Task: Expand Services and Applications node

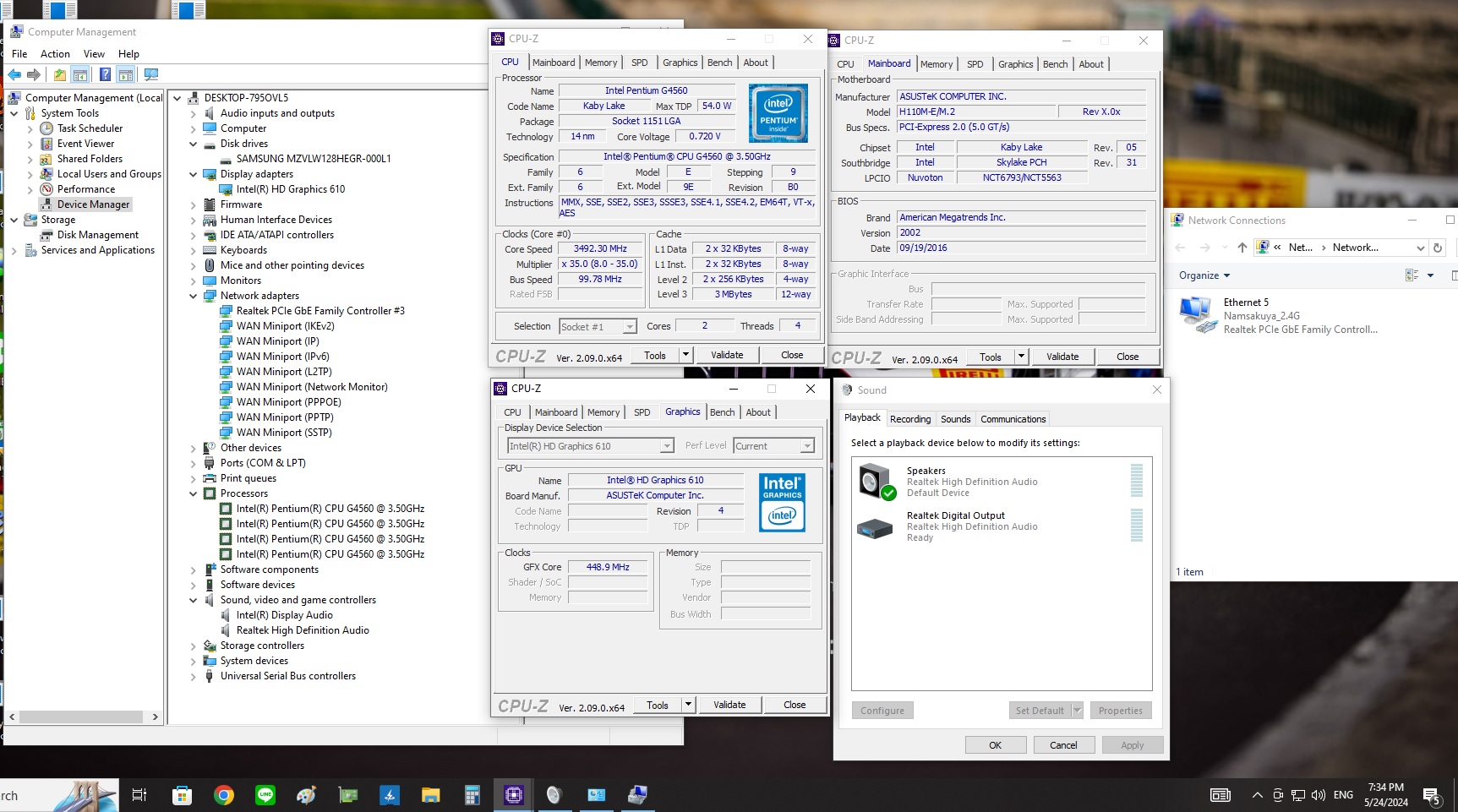Action: point(14,250)
